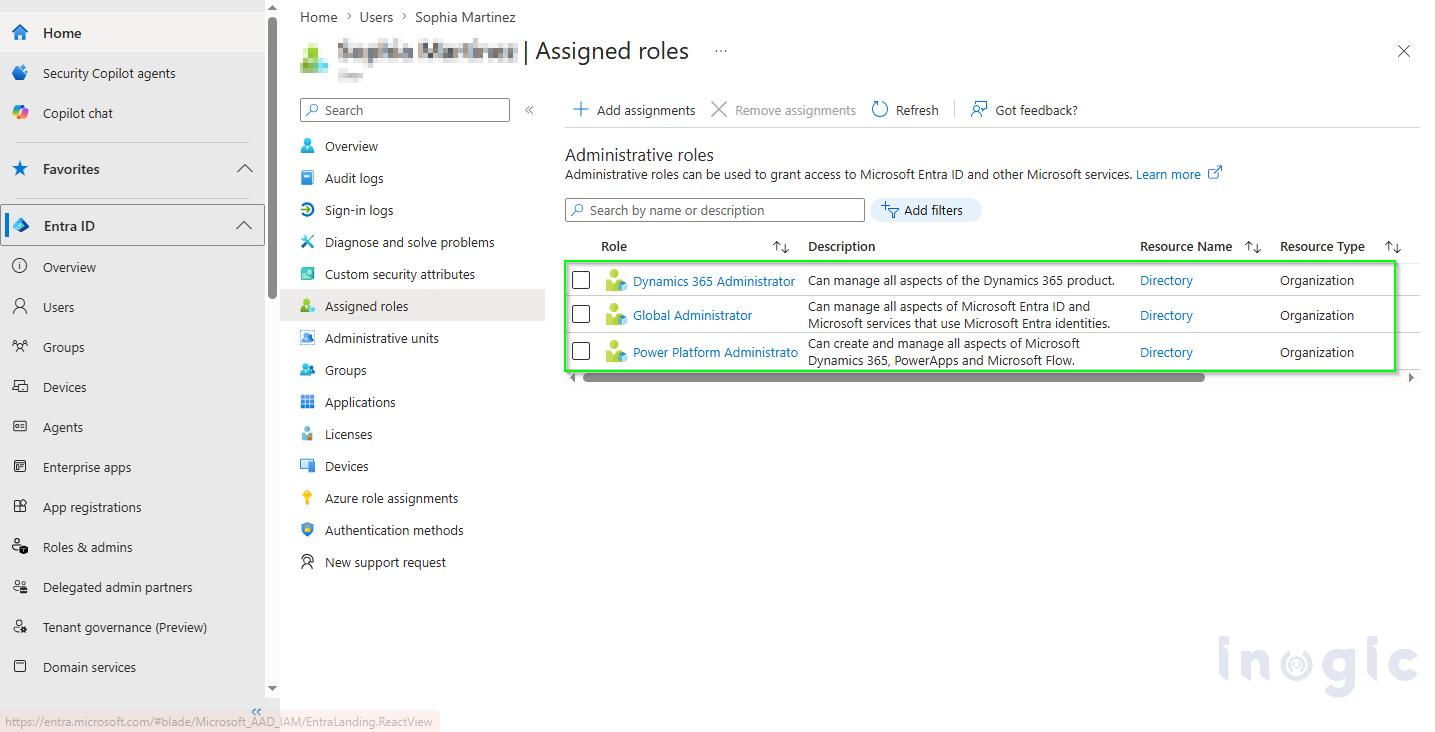Screen dimensions: 1435x732
Task: Sort by the Role column arrows
Action: tap(781, 247)
